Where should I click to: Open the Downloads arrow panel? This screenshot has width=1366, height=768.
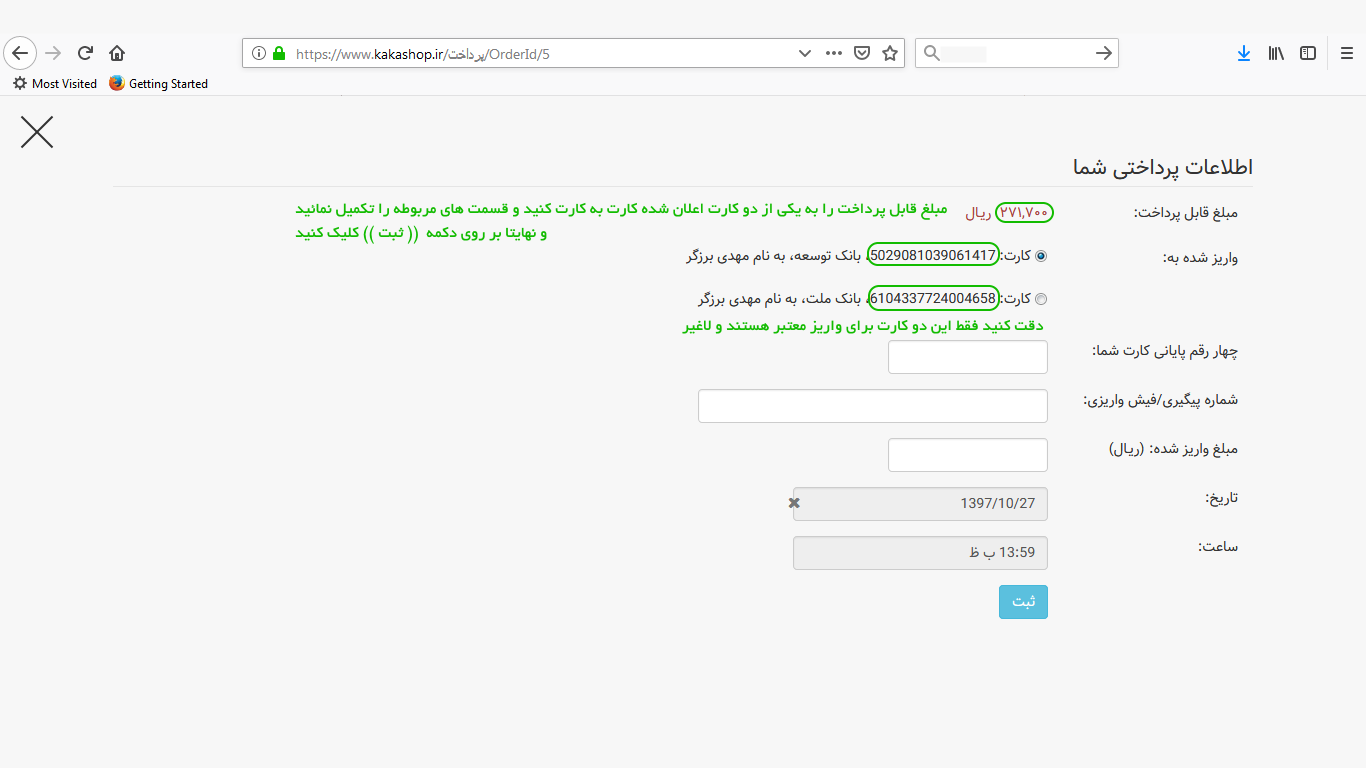(x=1243, y=53)
